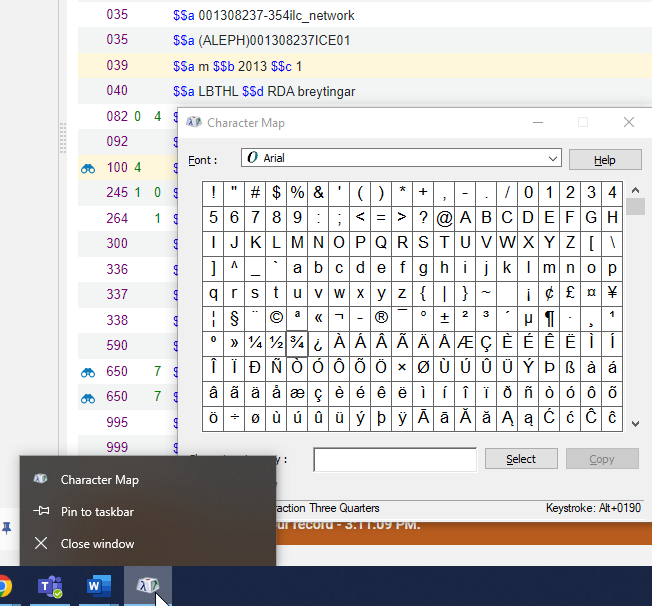The width and height of the screenshot is (652, 606).
Task: Choose Character Map in jump list
Action: [148, 480]
